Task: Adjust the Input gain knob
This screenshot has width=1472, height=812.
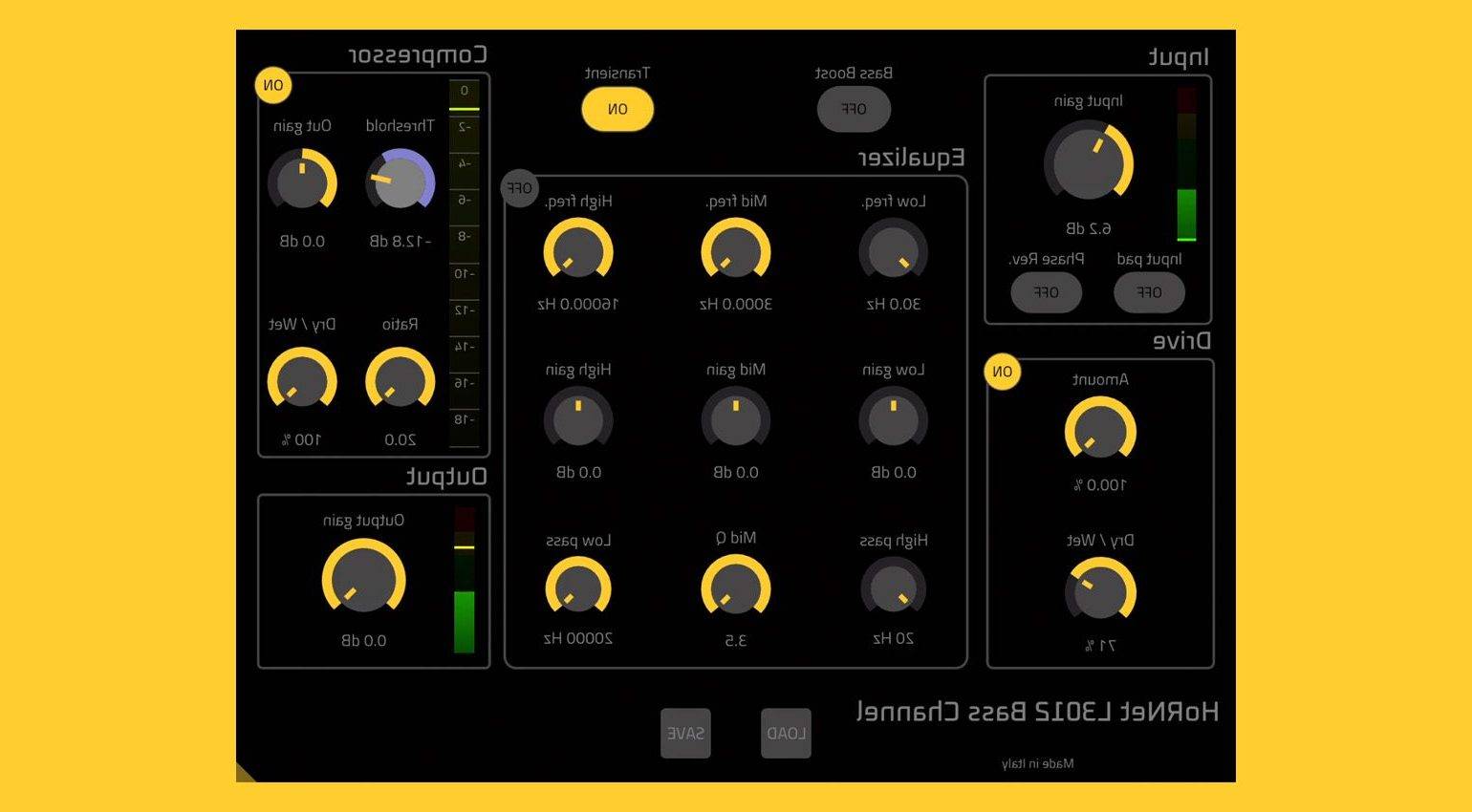Action: [1089, 161]
